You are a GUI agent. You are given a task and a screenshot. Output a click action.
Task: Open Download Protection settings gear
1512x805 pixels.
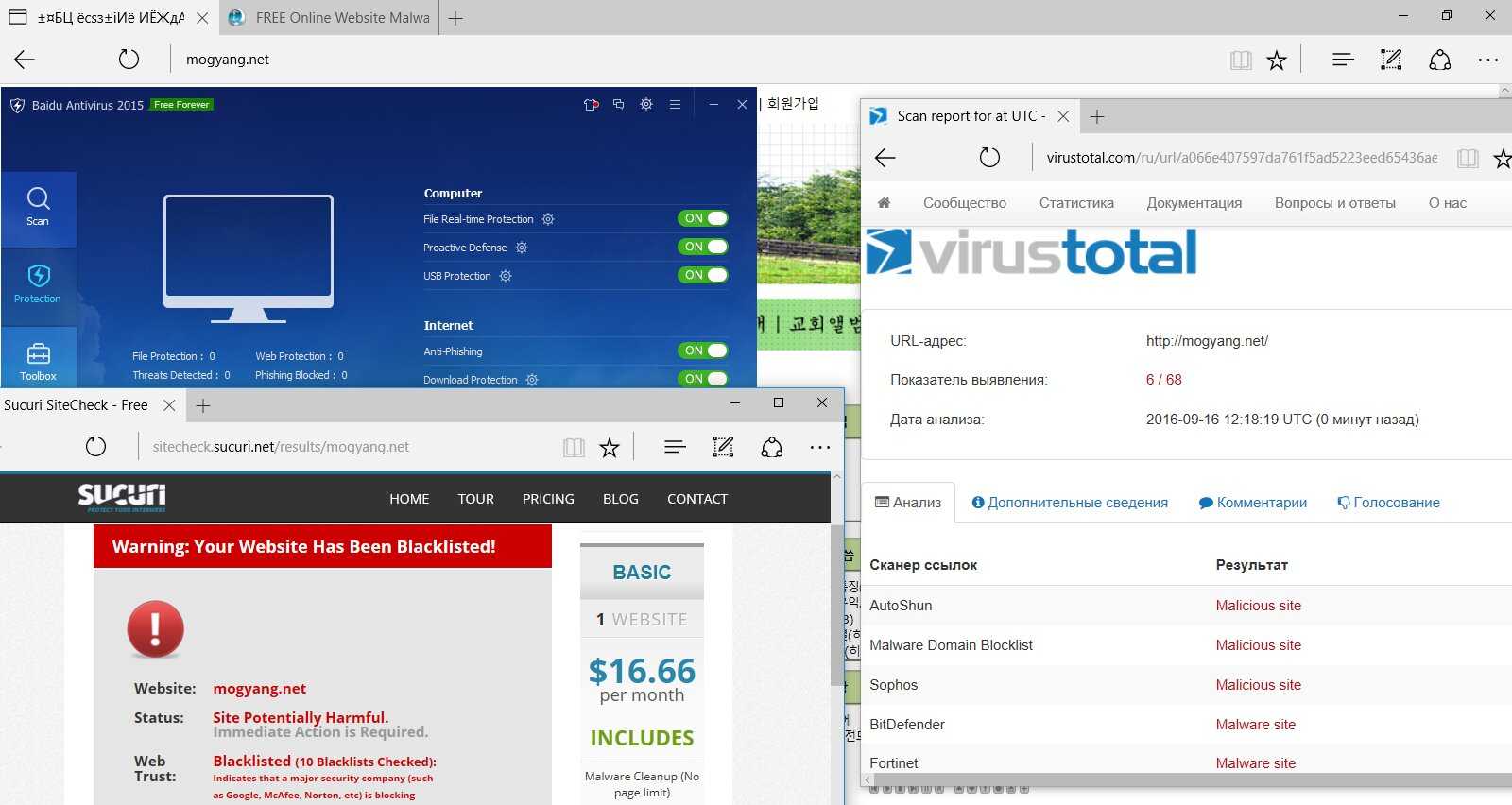click(x=532, y=380)
